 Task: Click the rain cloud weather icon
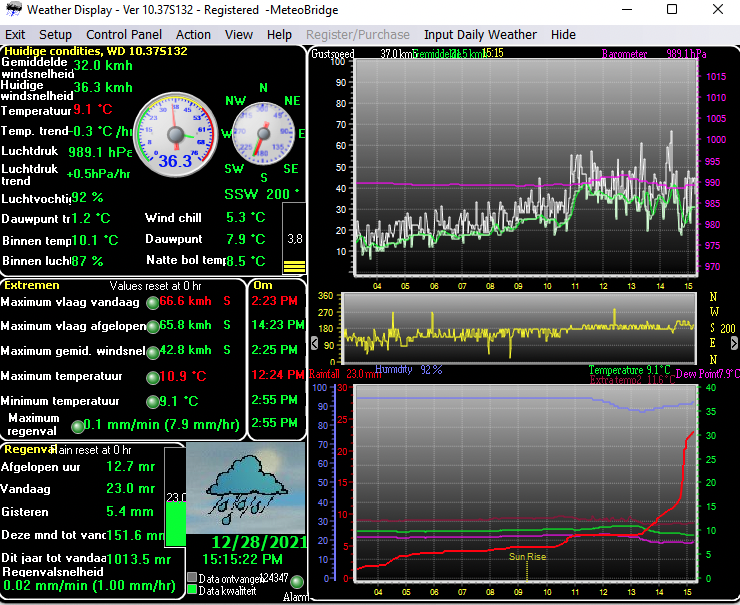[245, 488]
